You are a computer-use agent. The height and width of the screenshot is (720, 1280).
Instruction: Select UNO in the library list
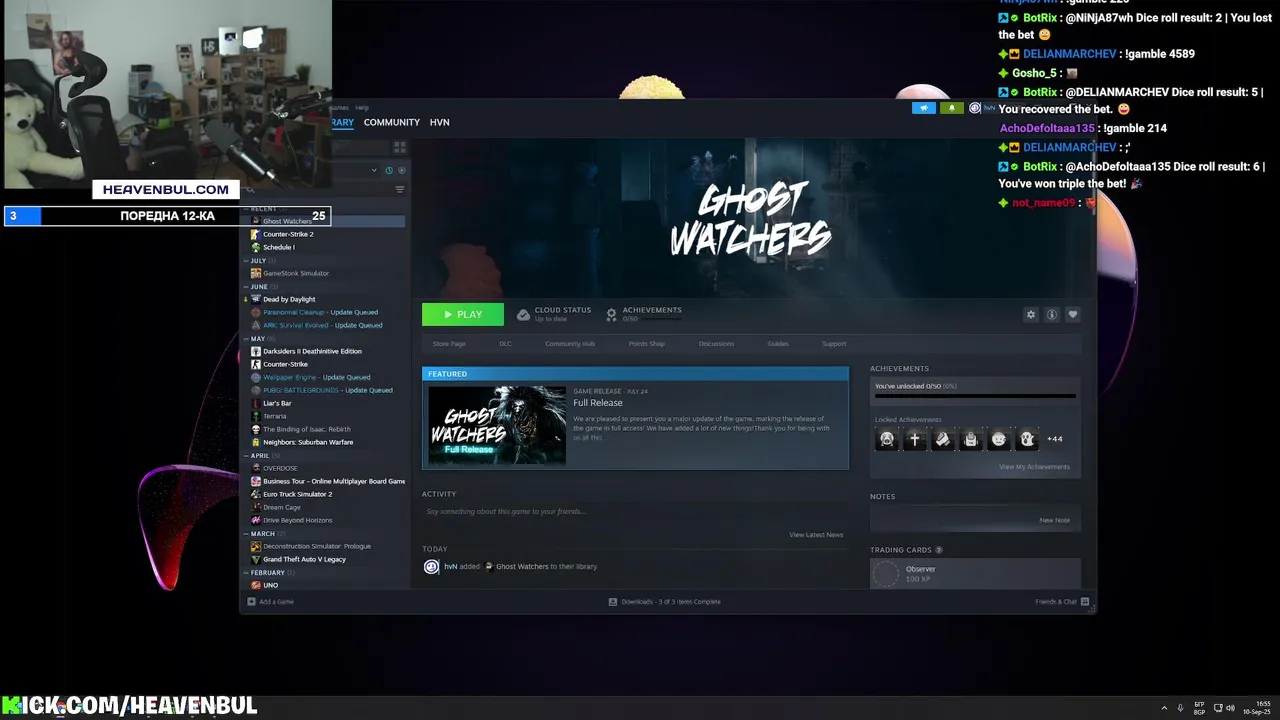coord(270,585)
